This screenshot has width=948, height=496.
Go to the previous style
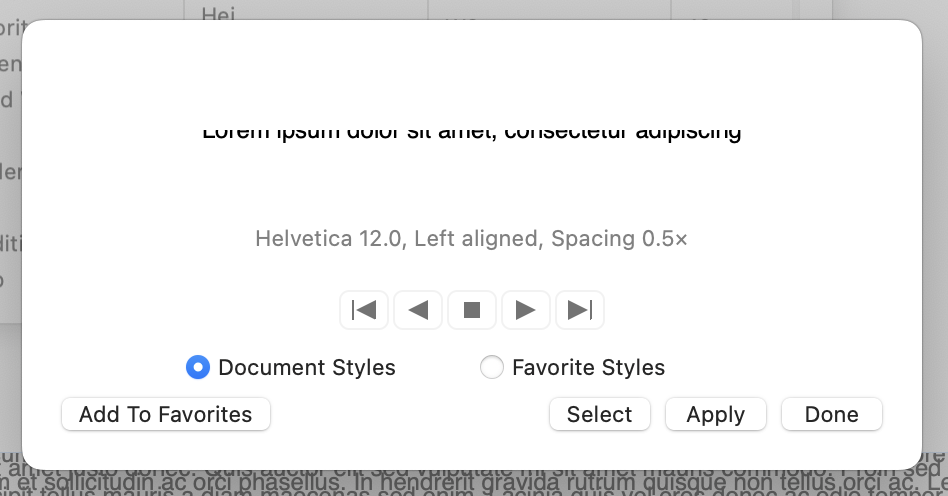click(418, 310)
